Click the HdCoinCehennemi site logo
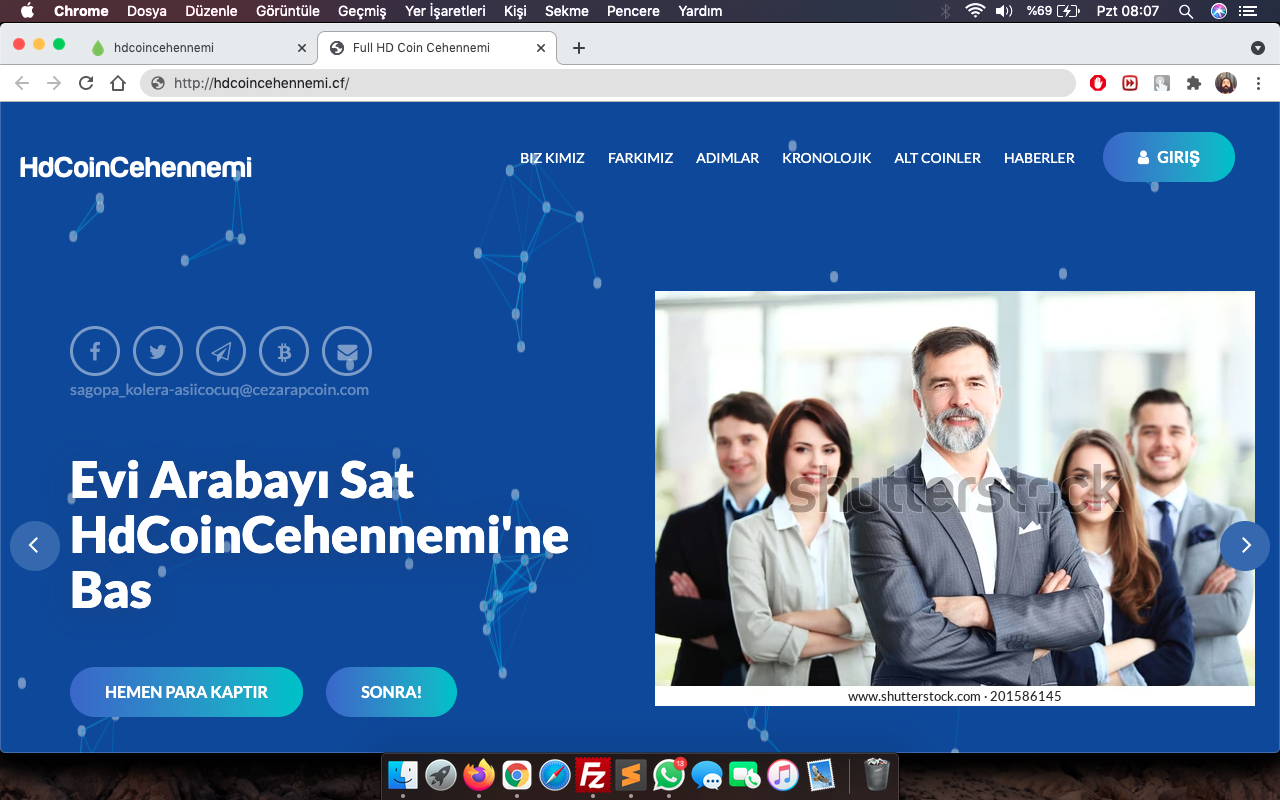This screenshot has width=1280, height=800. pyautogui.click(x=136, y=167)
